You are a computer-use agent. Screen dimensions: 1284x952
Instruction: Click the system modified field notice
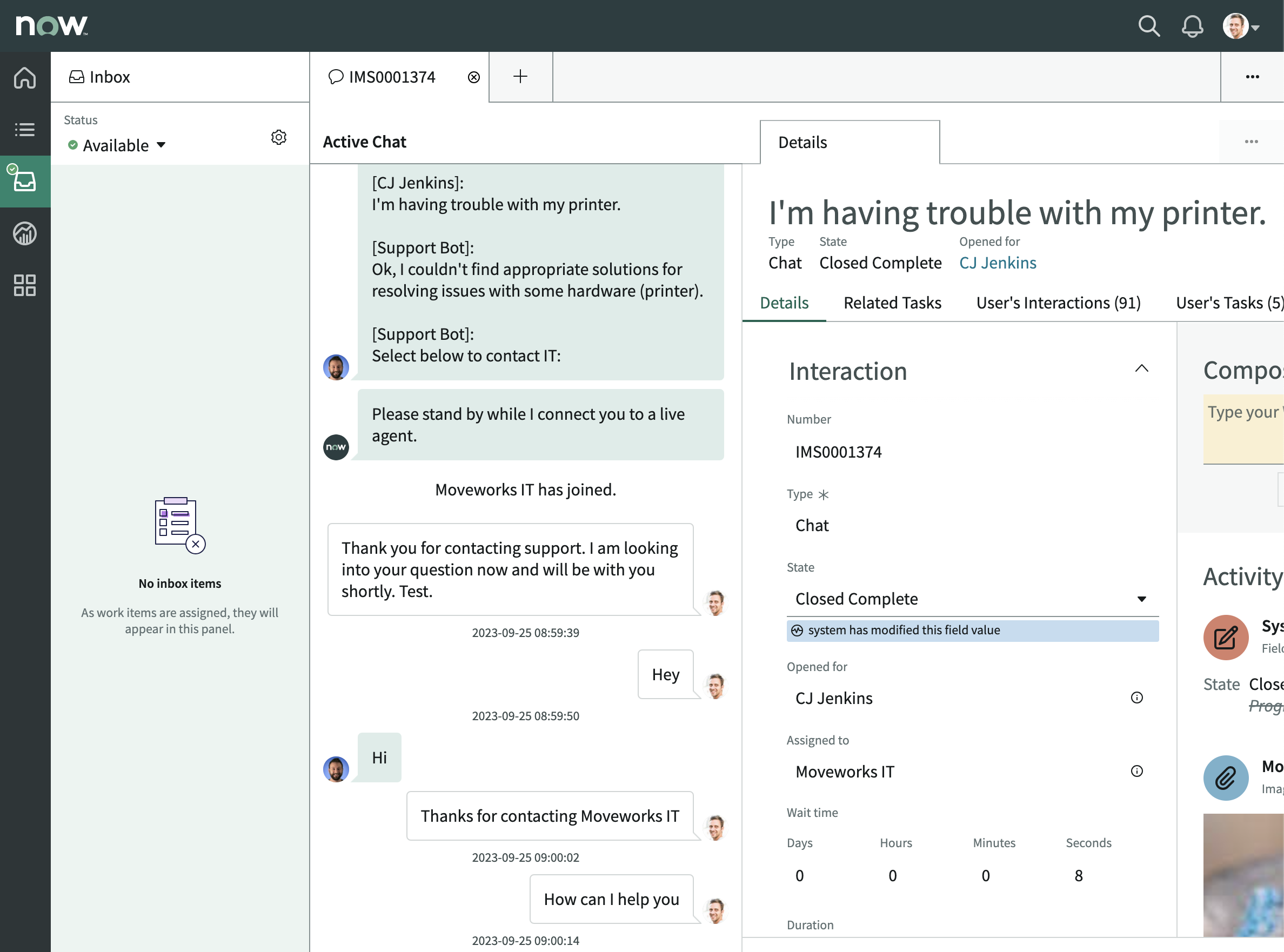tap(972, 631)
